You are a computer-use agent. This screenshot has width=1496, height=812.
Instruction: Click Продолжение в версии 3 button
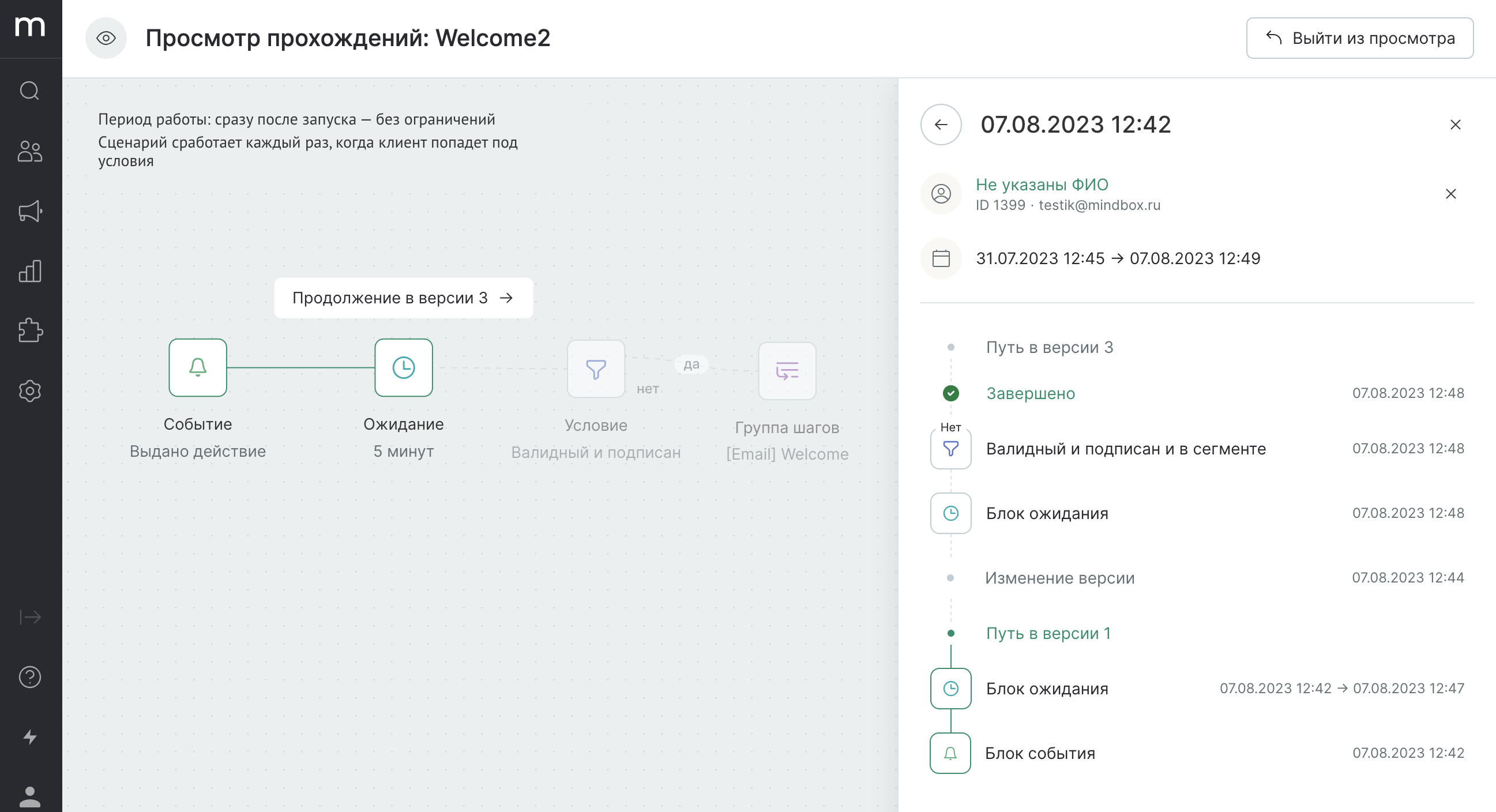(404, 298)
